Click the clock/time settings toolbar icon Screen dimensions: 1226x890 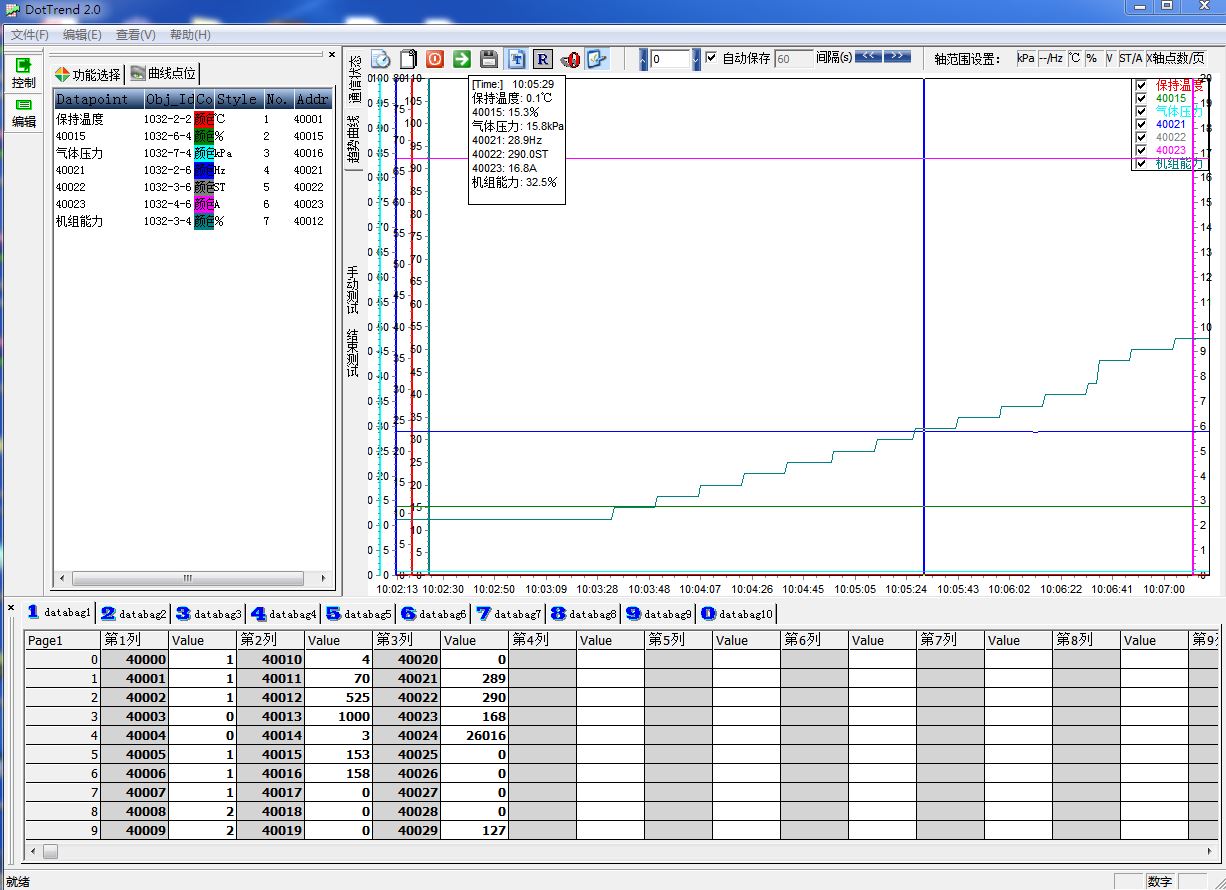[381, 59]
